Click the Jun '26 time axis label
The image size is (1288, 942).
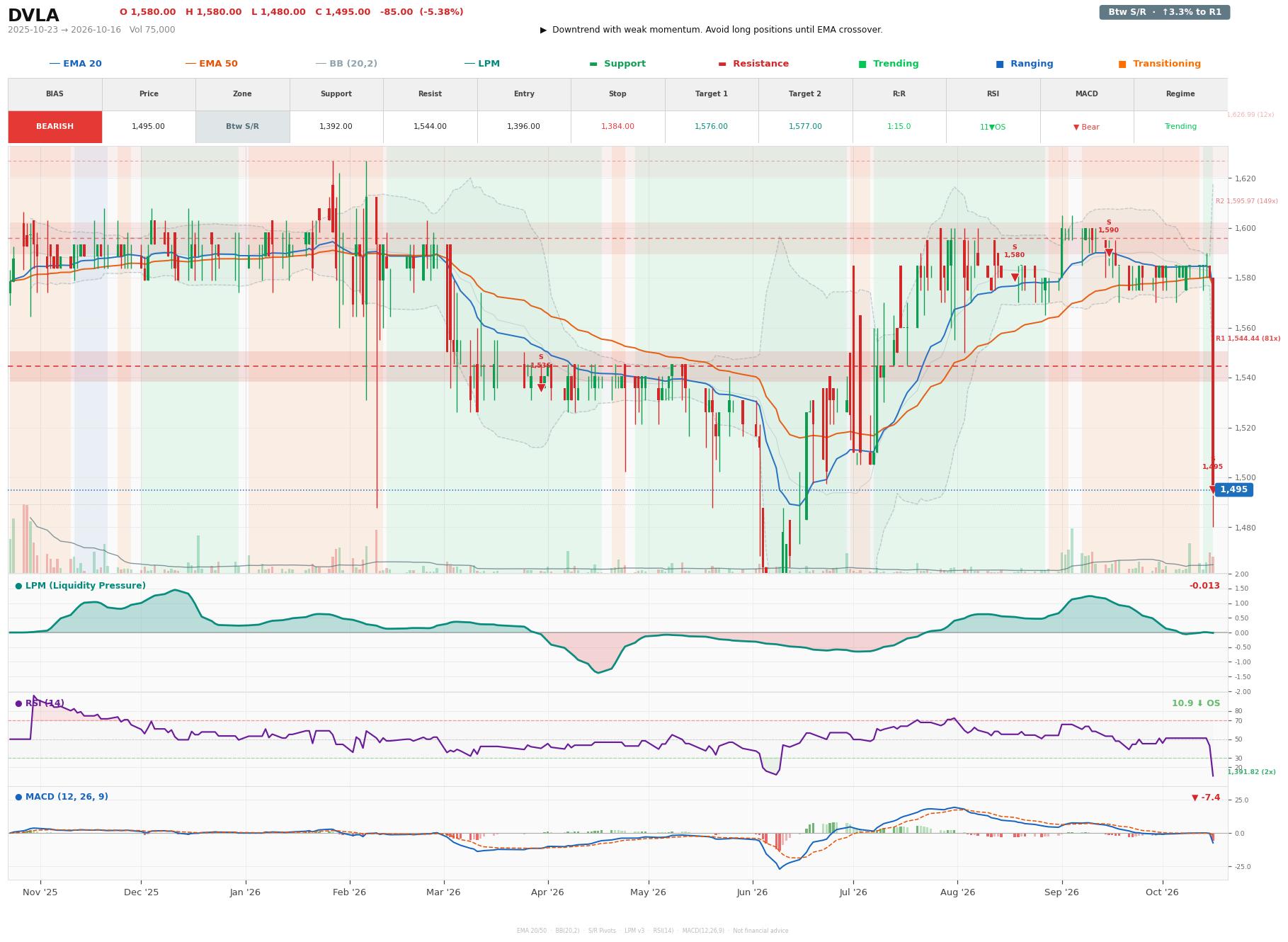click(752, 892)
